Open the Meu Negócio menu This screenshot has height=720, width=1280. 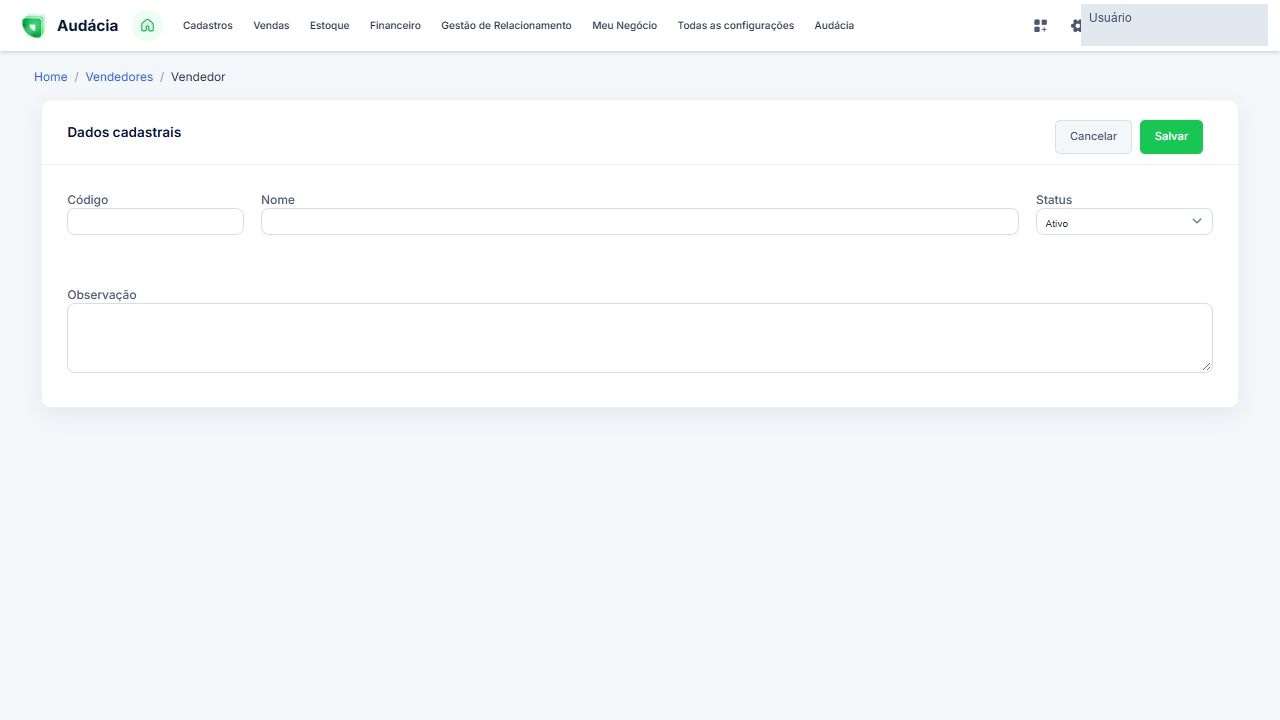click(624, 26)
